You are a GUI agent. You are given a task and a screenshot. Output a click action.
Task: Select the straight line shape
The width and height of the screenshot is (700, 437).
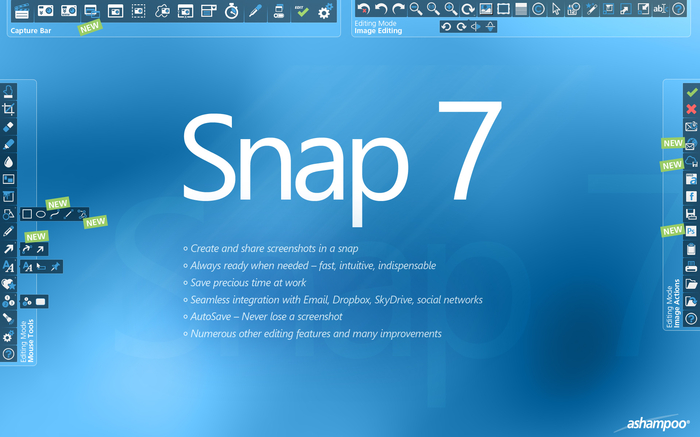tap(68, 214)
